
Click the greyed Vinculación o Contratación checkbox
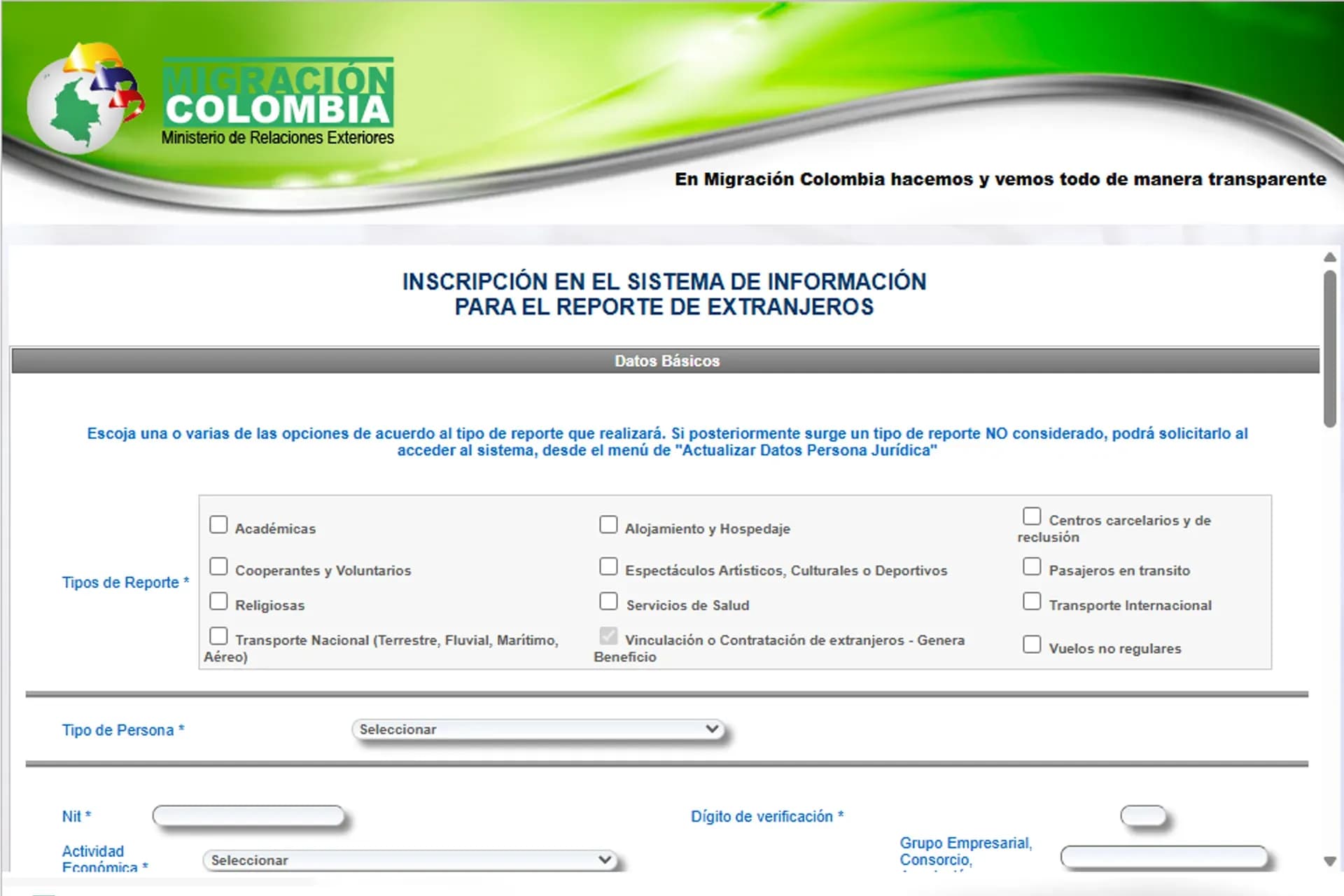click(x=608, y=636)
